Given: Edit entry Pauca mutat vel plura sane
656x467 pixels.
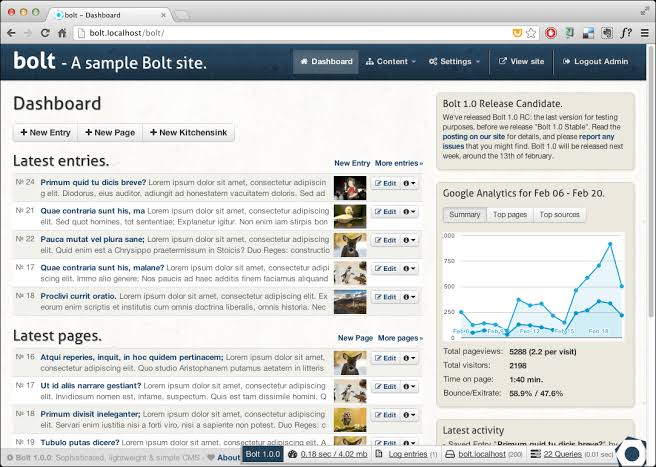Looking at the screenshot, I should click(x=385, y=240).
